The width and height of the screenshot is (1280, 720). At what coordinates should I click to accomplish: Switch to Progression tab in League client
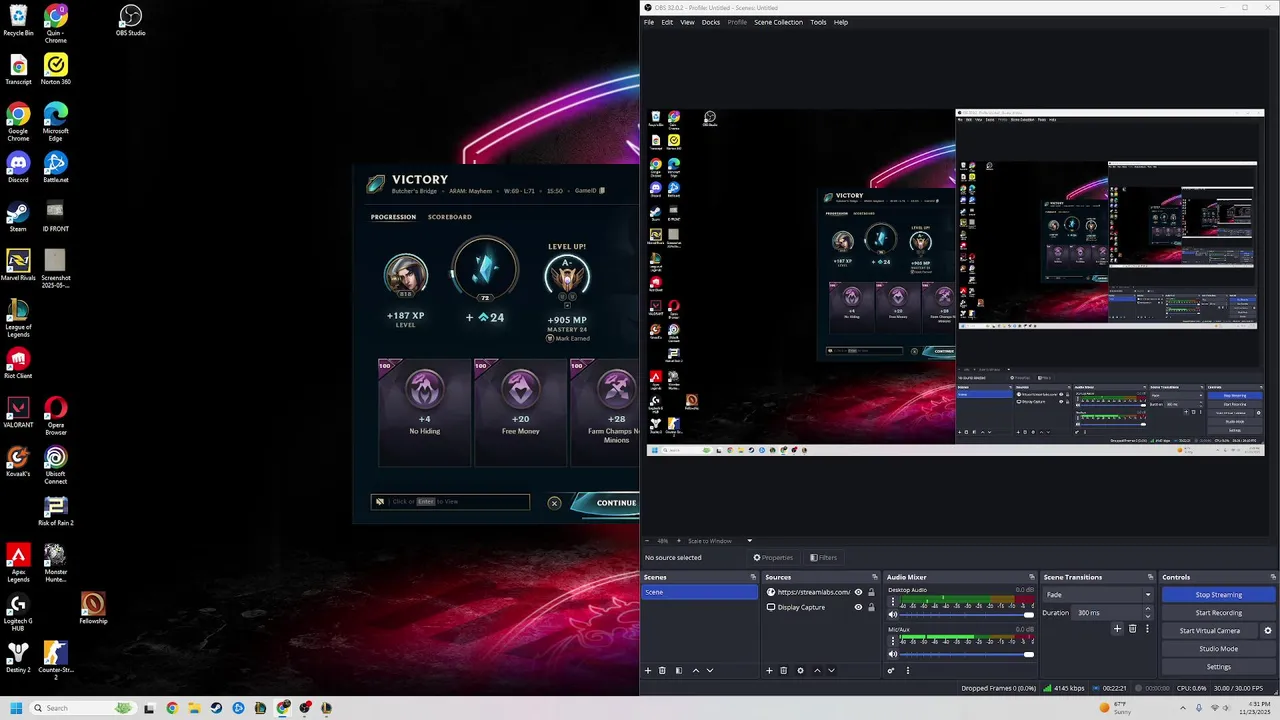click(x=393, y=217)
